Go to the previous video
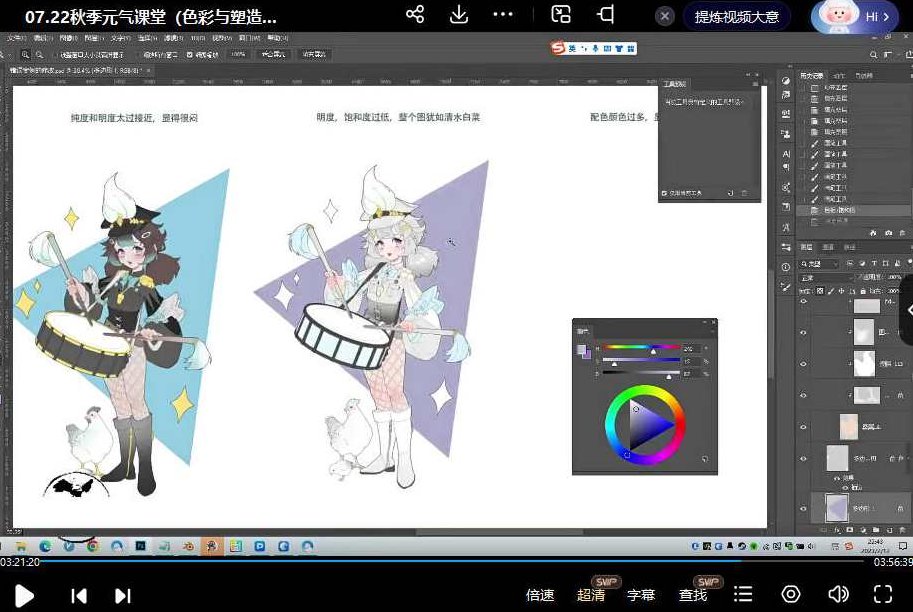This screenshot has height=612, width=913. pyautogui.click(x=79, y=595)
